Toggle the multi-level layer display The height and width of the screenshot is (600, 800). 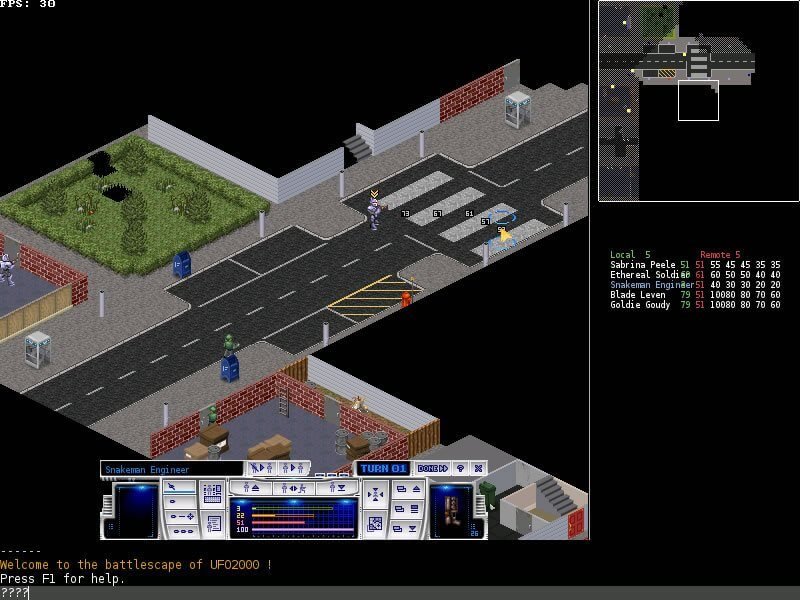pos(409,509)
